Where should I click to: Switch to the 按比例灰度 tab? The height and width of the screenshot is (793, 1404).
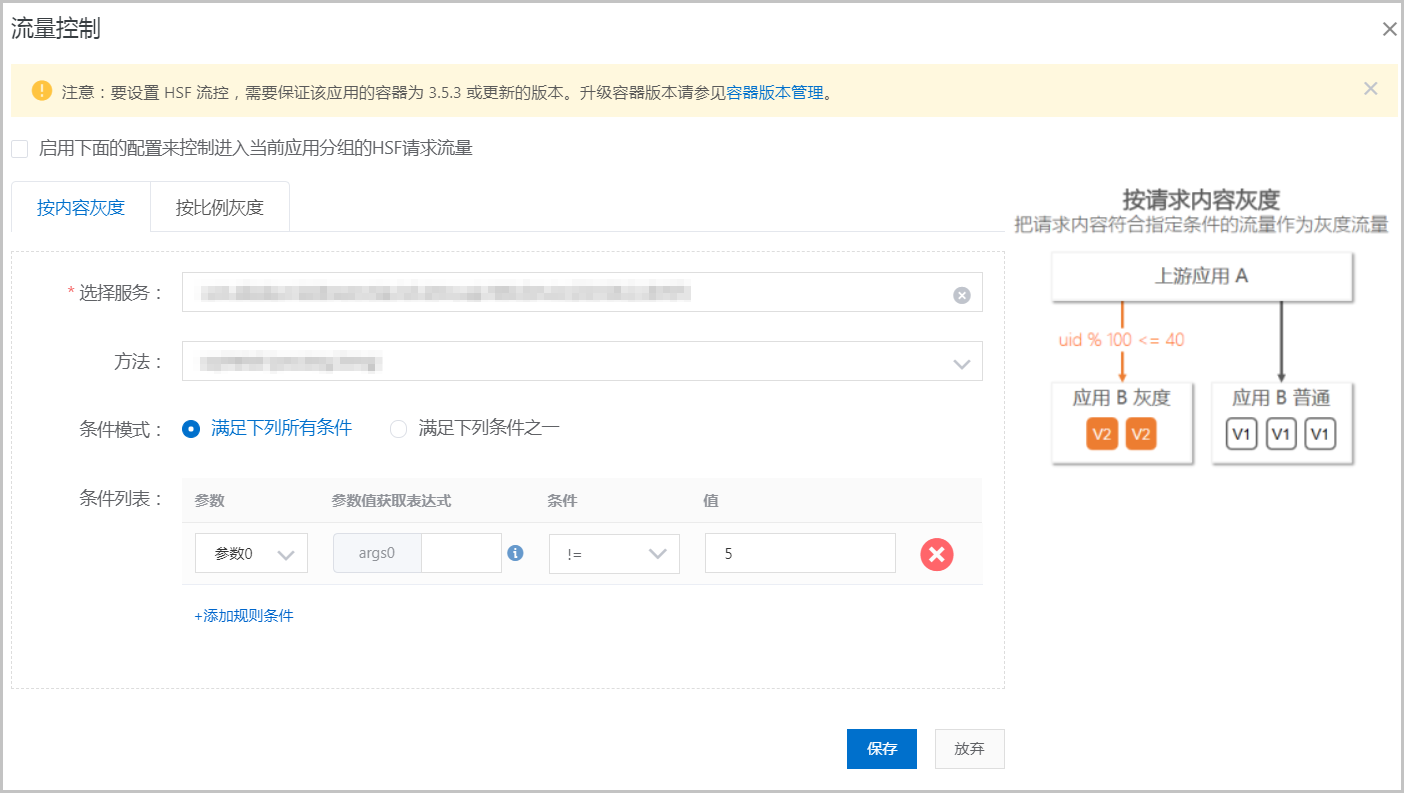point(220,208)
